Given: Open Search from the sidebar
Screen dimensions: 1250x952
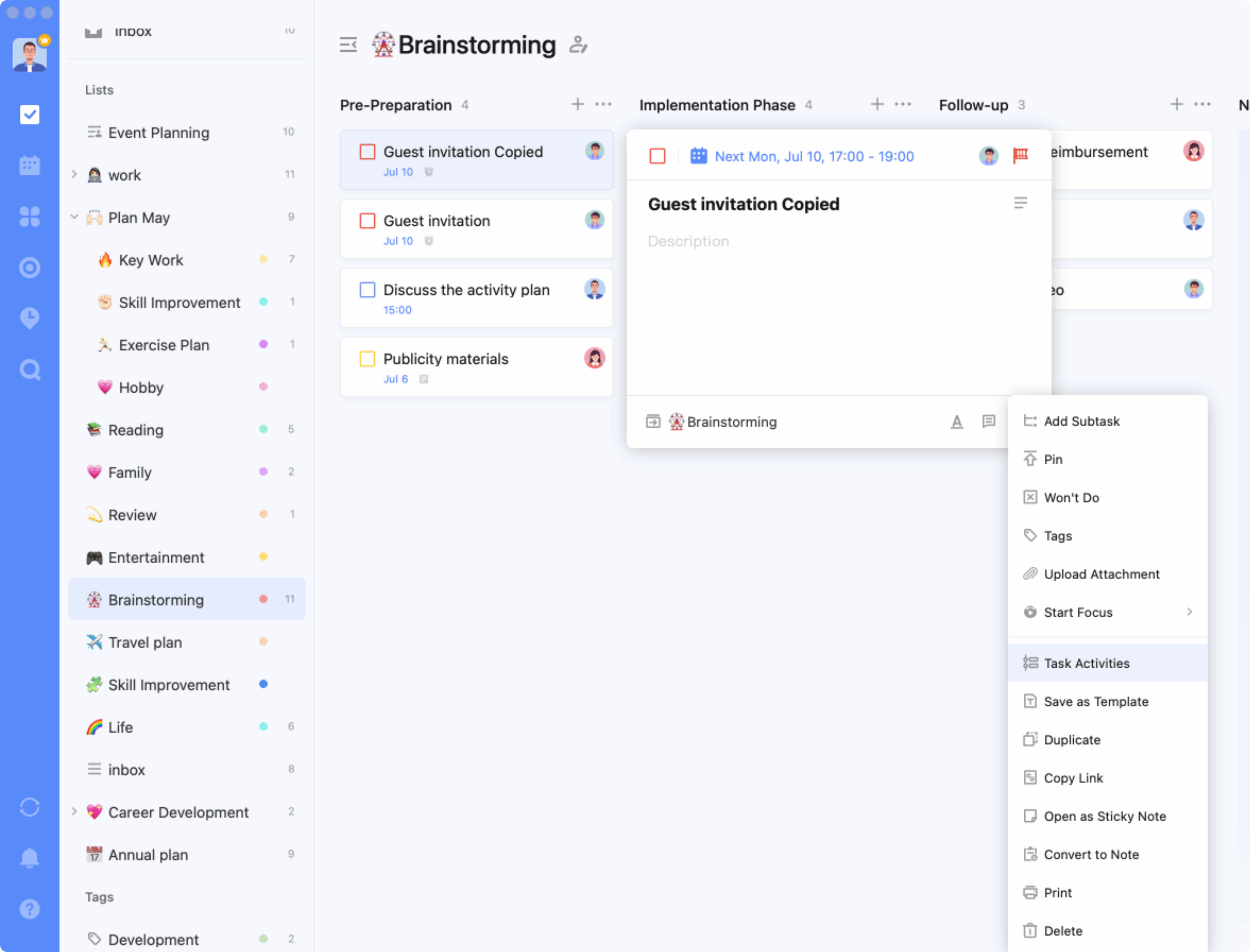Looking at the screenshot, I should coord(30,369).
